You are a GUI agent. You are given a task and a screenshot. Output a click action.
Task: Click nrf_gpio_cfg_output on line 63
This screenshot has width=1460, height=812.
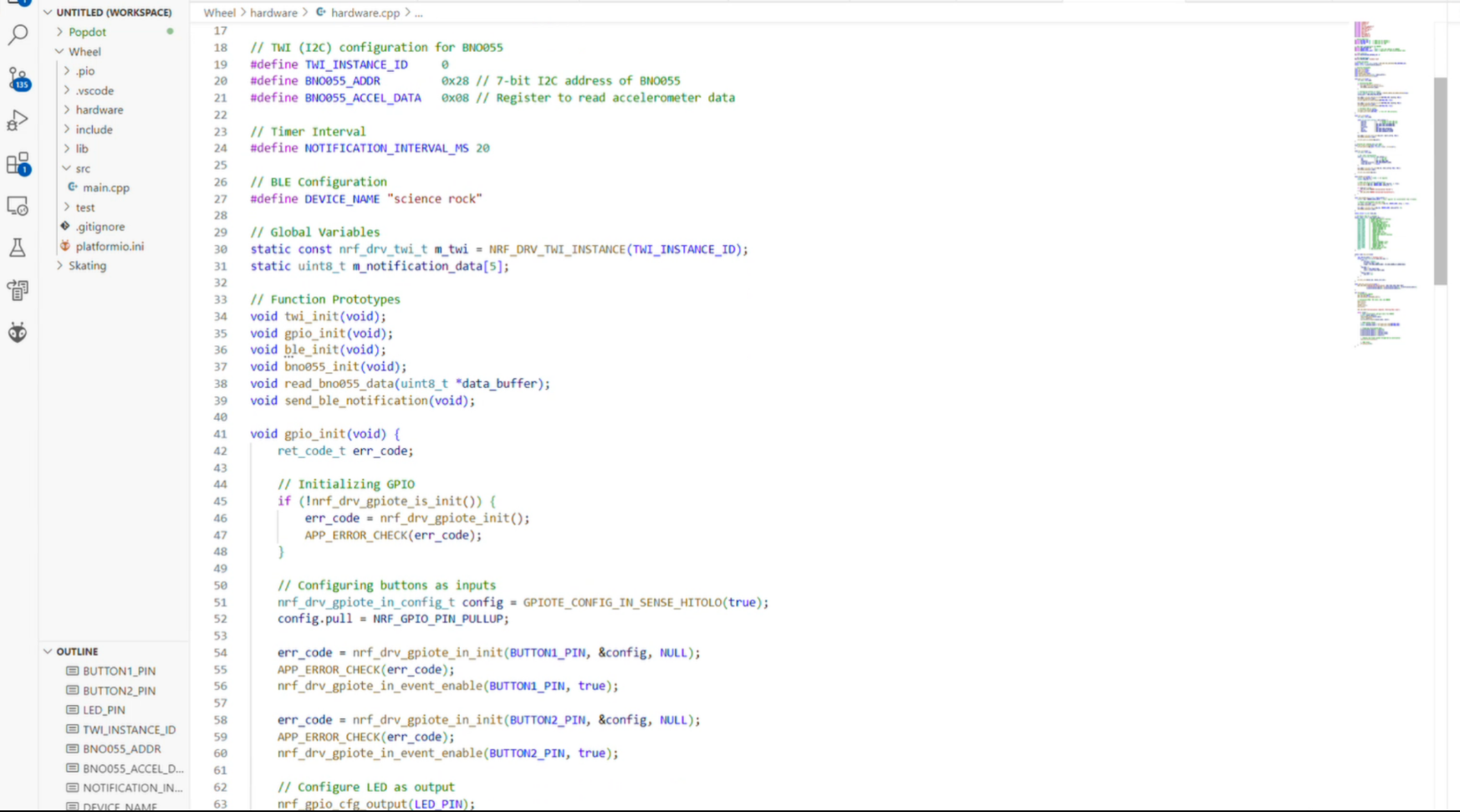(x=342, y=804)
